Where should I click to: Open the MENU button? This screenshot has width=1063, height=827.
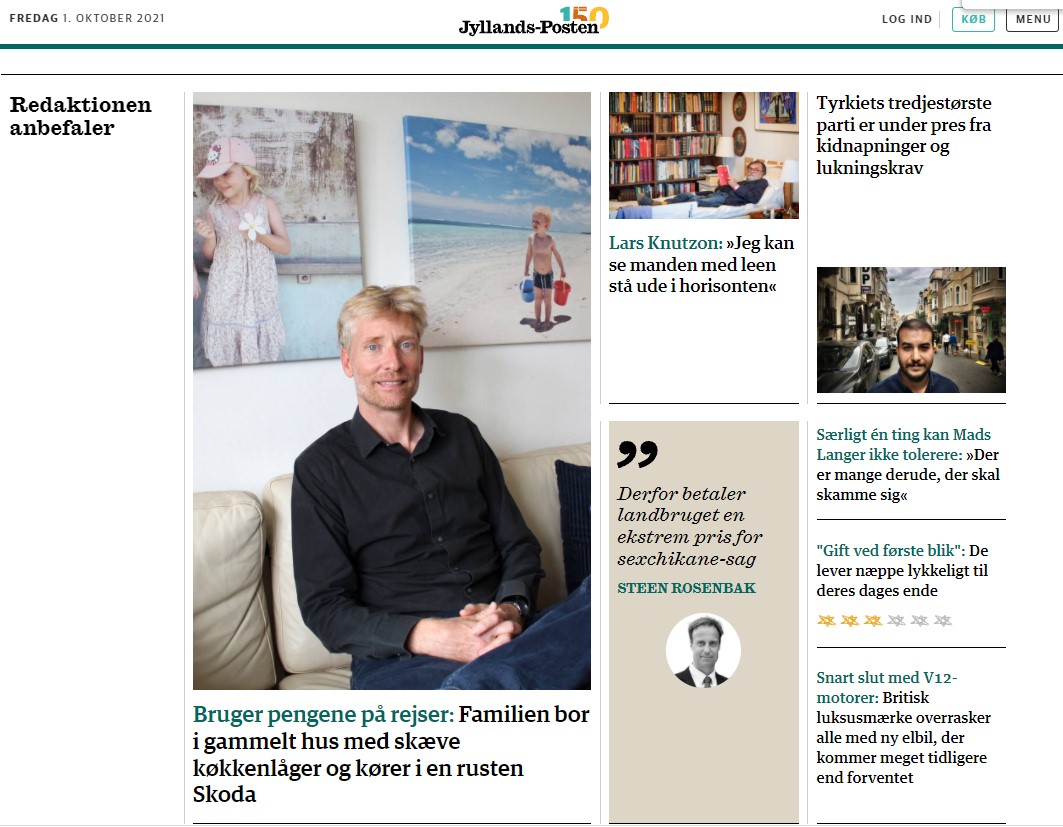pyautogui.click(x=1033, y=19)
